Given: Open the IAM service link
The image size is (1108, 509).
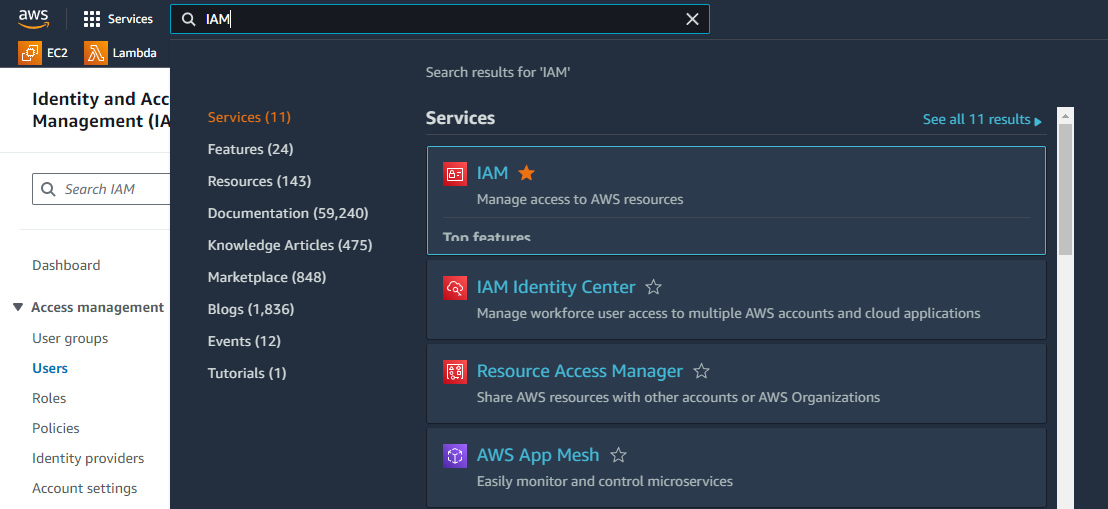Looking at the screenshot, I should click(493, 172).
